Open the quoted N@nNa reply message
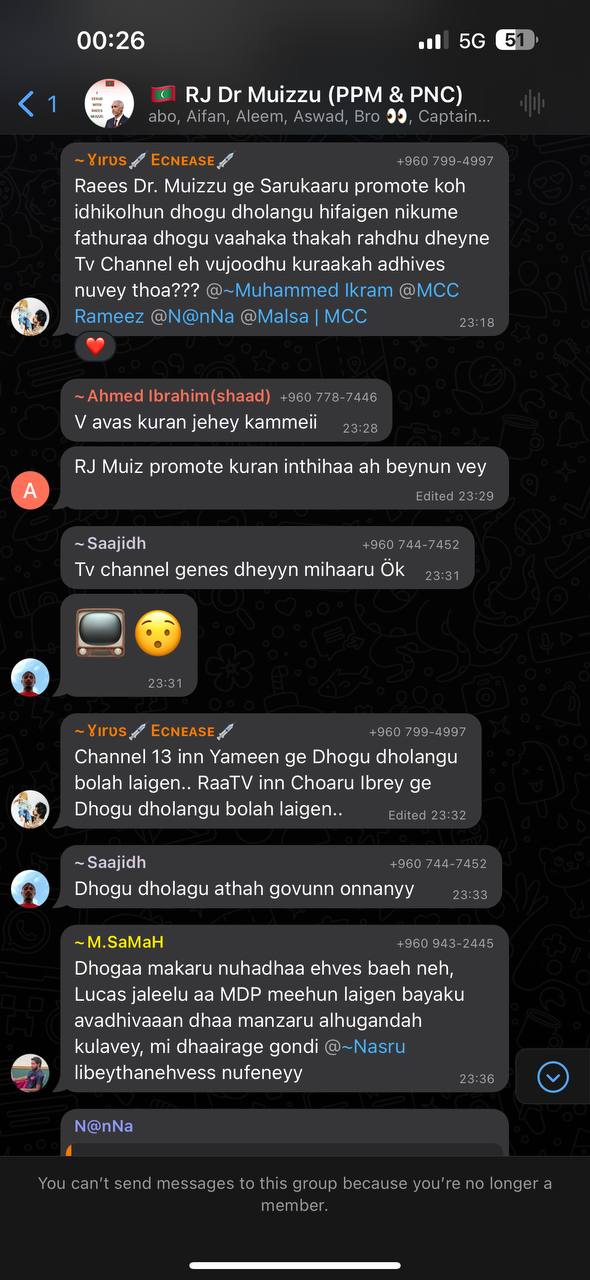The height and width of the screenshot is (1280, 590). point(285,1133)
